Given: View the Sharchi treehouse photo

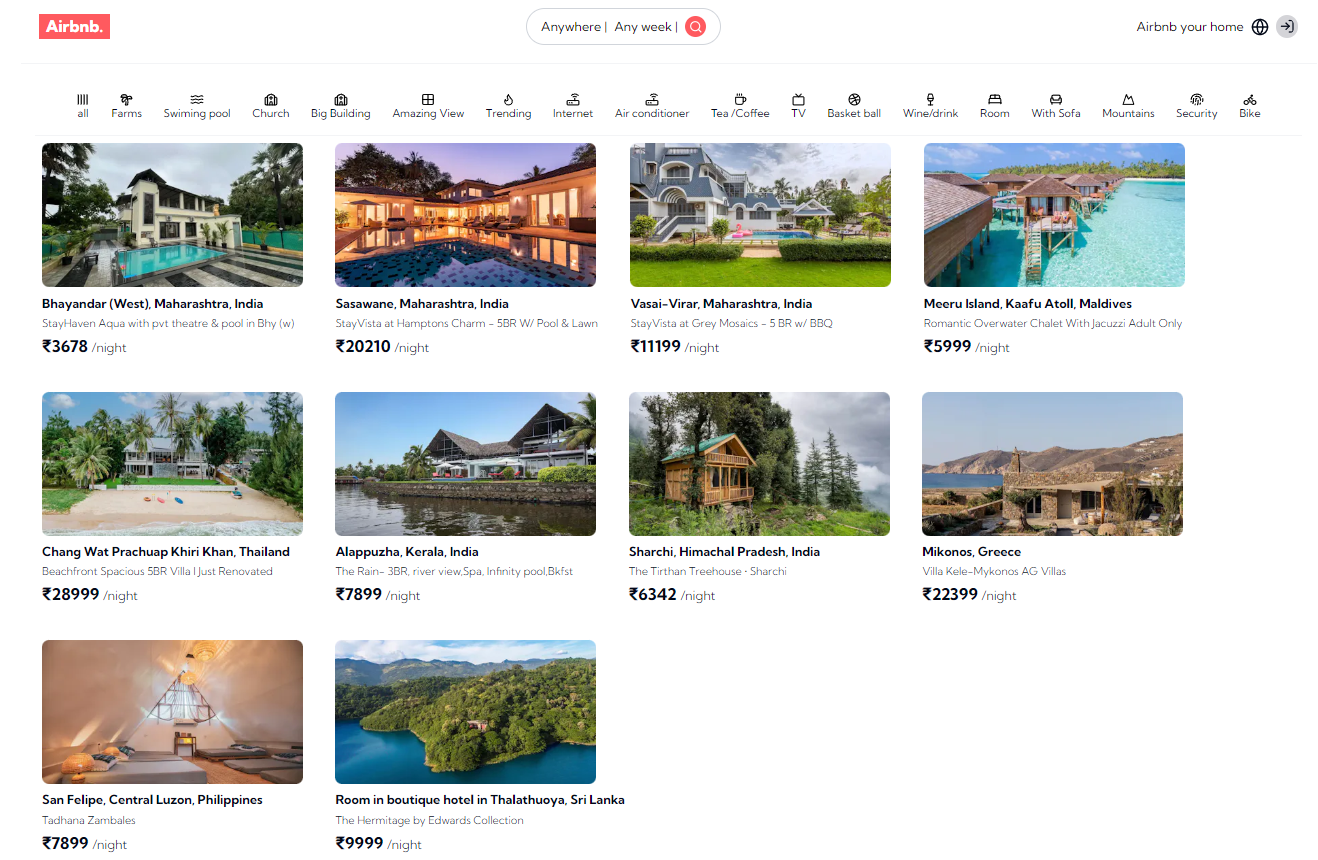Looking at the screenshot, I should pos(759,464).
